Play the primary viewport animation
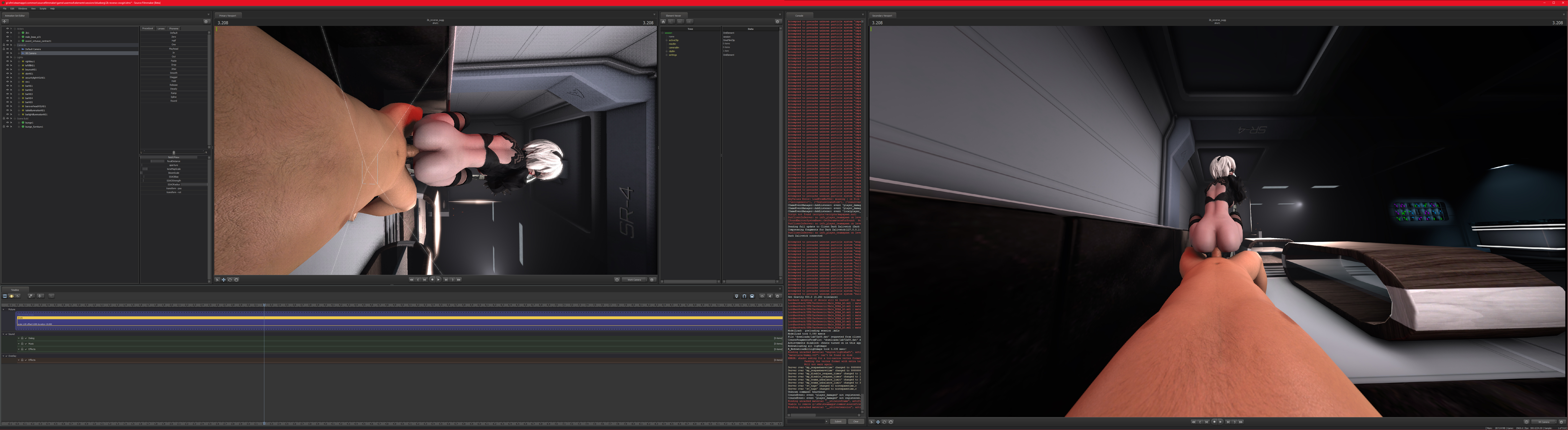 click(439, 280)
